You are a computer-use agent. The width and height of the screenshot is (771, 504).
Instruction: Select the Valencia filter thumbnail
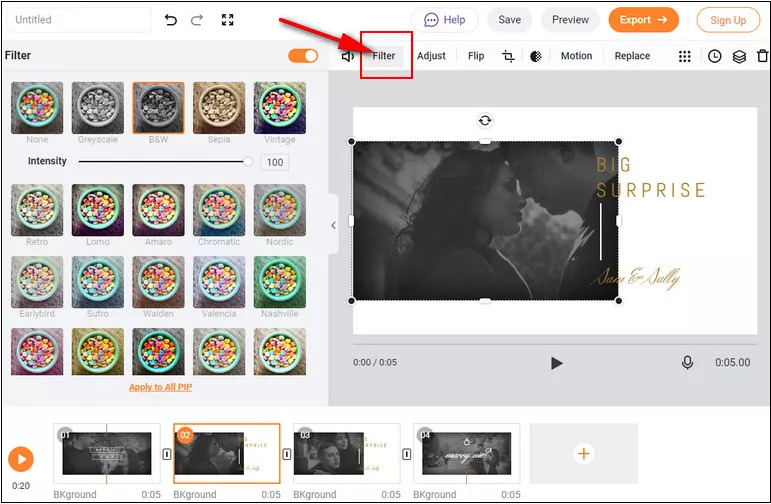pyautogui.click(x=219, y=282)
